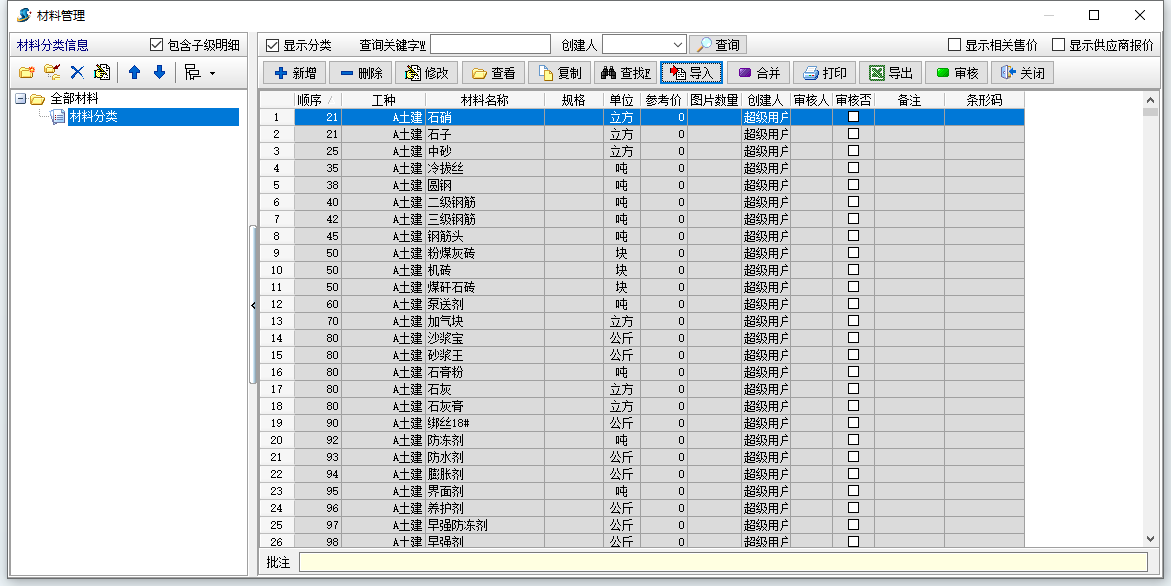Move category down with blue down arrow
The width and height of the screenshot is (1171, 586).
157,72
